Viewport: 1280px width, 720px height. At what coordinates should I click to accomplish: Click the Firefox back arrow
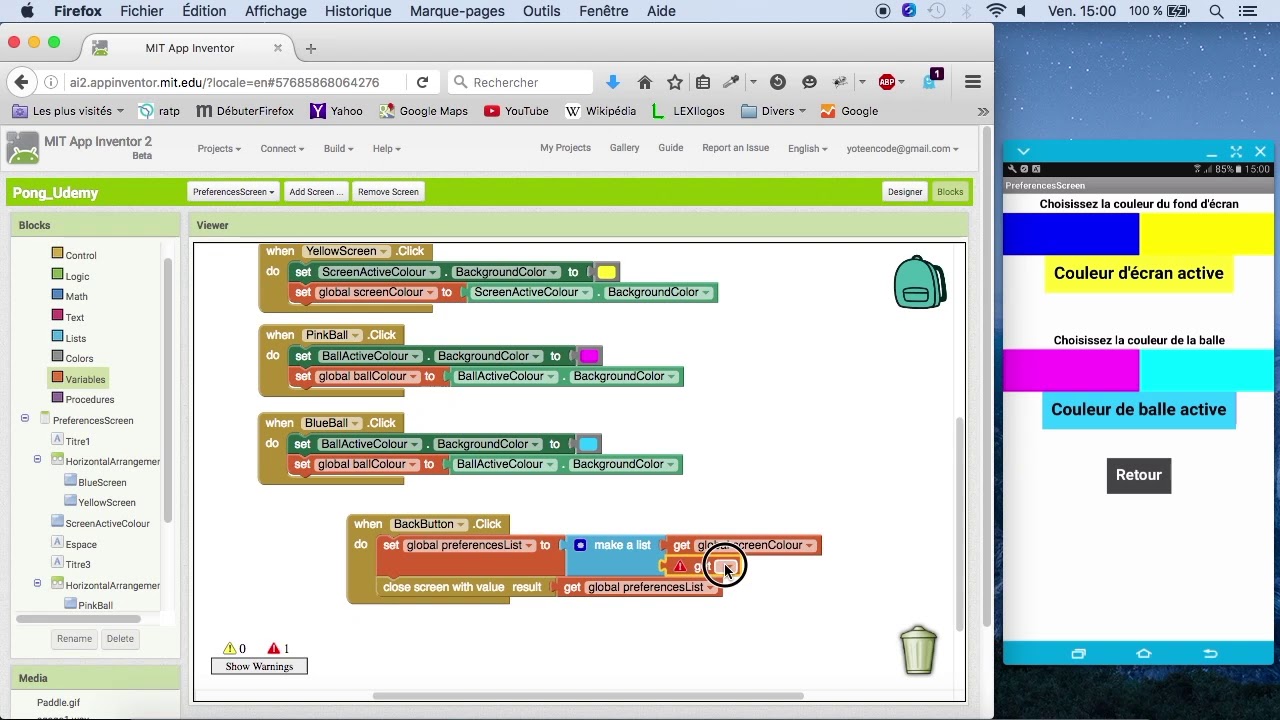21,82
